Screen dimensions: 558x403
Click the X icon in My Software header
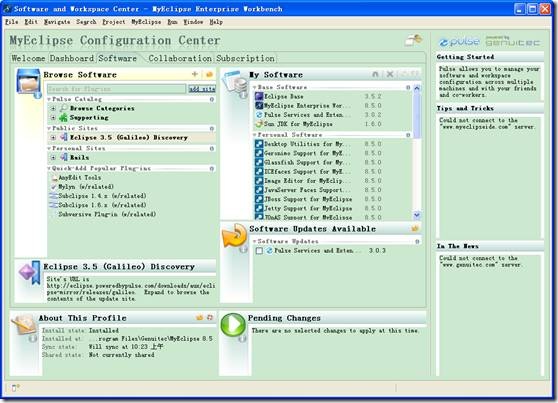click(x=390, y=74)
